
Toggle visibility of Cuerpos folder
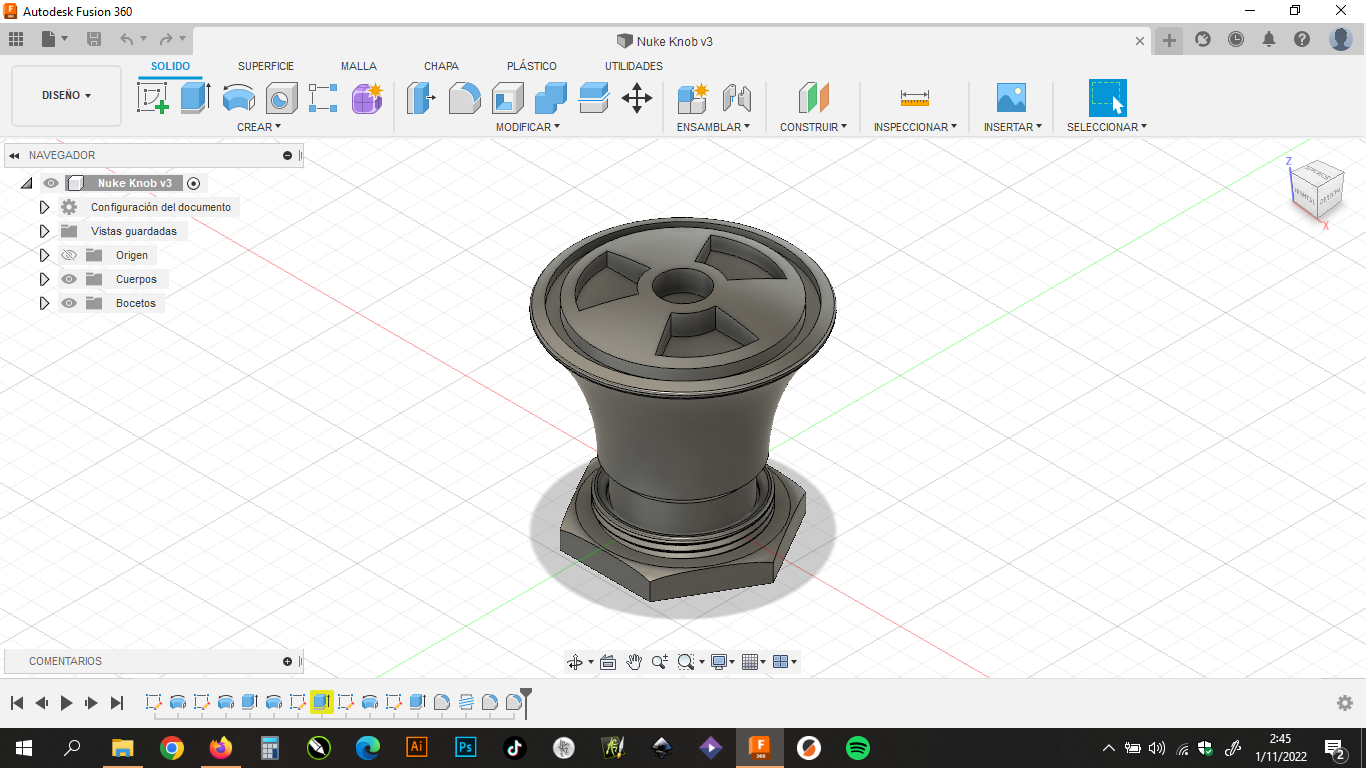69,279
